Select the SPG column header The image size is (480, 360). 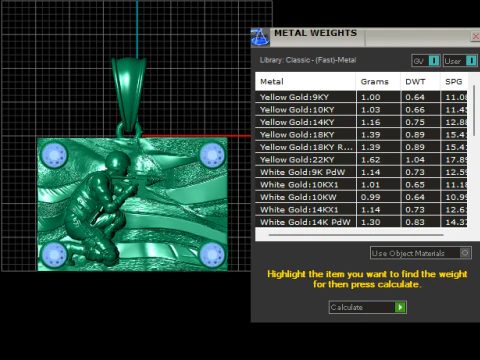(x=454, y=81)
